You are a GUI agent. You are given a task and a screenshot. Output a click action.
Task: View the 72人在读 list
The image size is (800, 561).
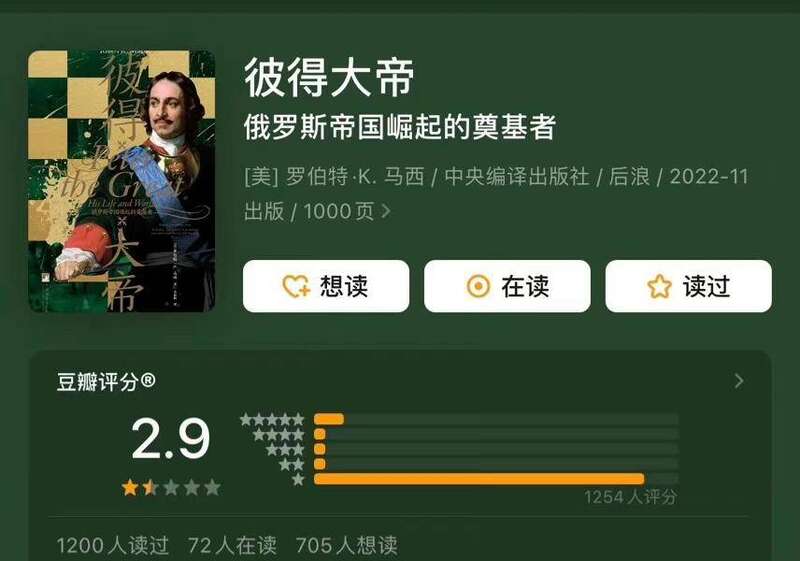(x=232, y=545)
